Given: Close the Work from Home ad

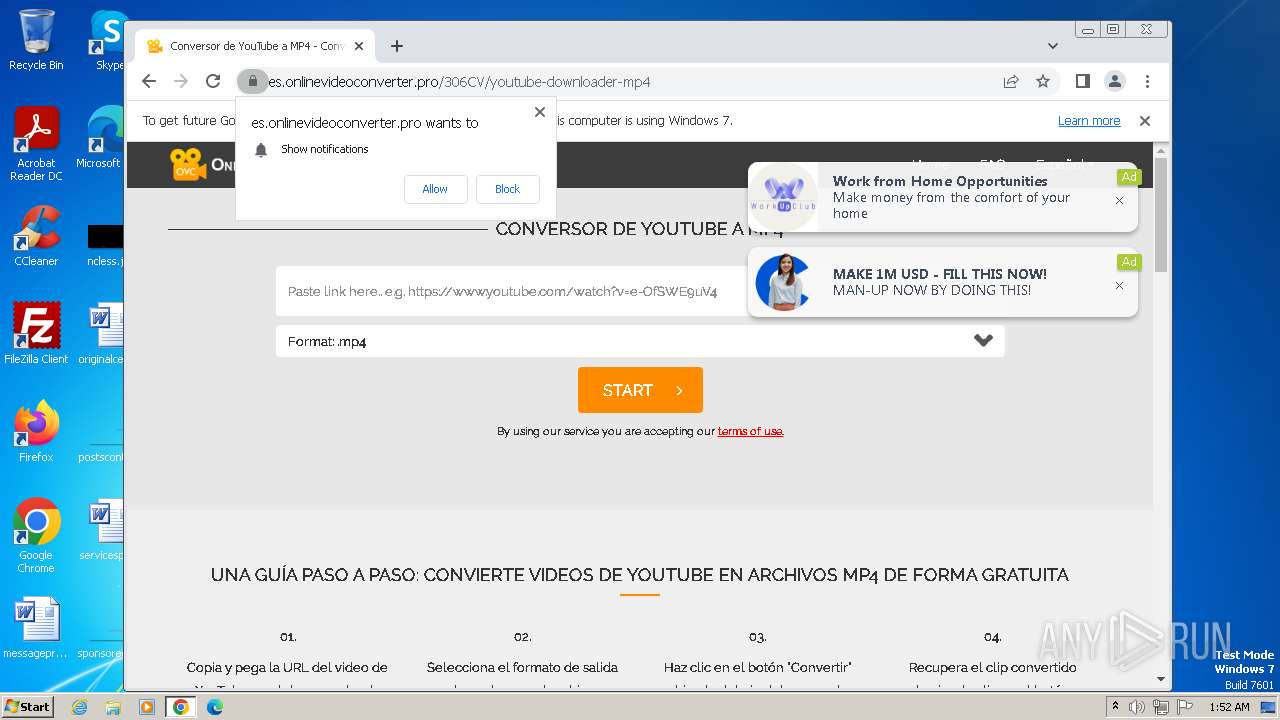Looking at the screenshot, I should pyautogui.click(x=1119, y=200).
